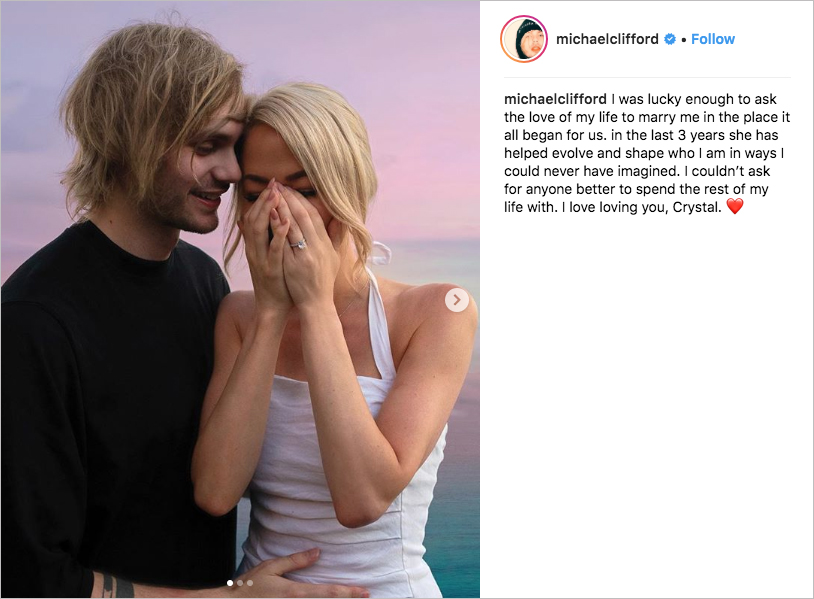Click the right chevron to see next photo
The image size is (814, 599).
457,300
